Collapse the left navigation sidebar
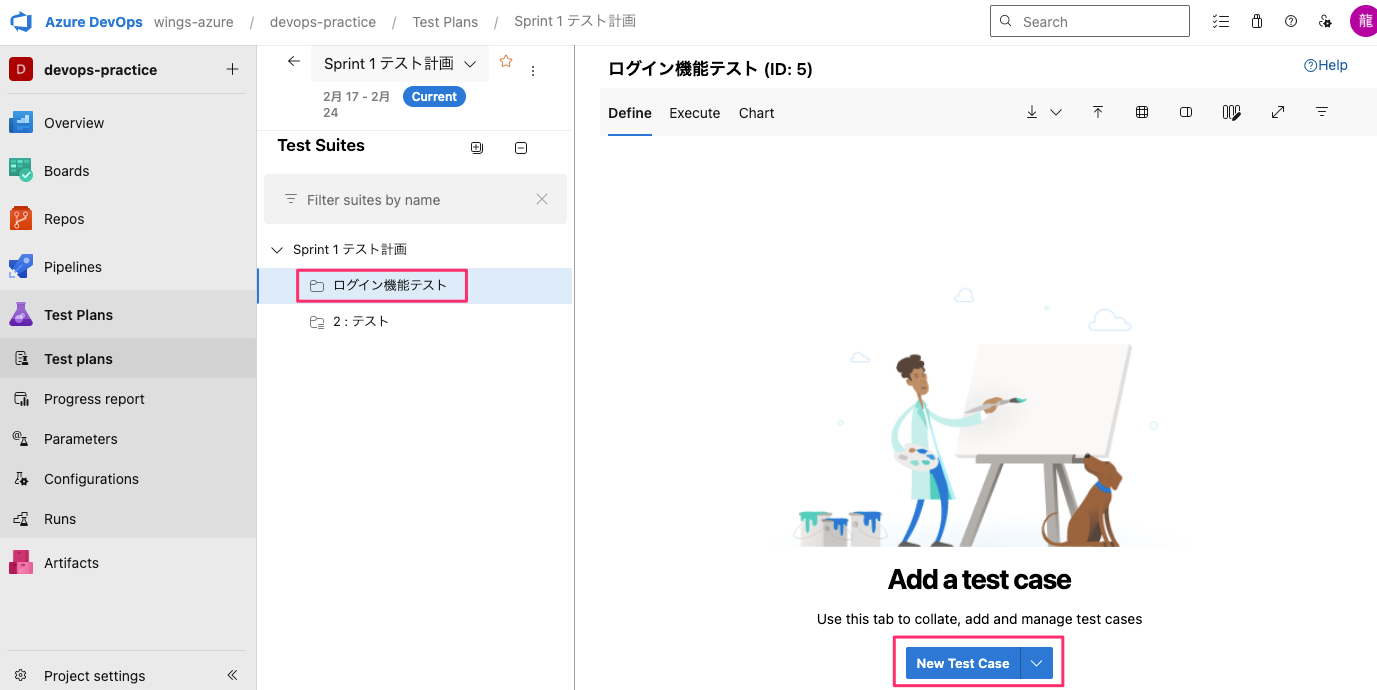This screenshot has height=690, width=1377. (232, 675)
